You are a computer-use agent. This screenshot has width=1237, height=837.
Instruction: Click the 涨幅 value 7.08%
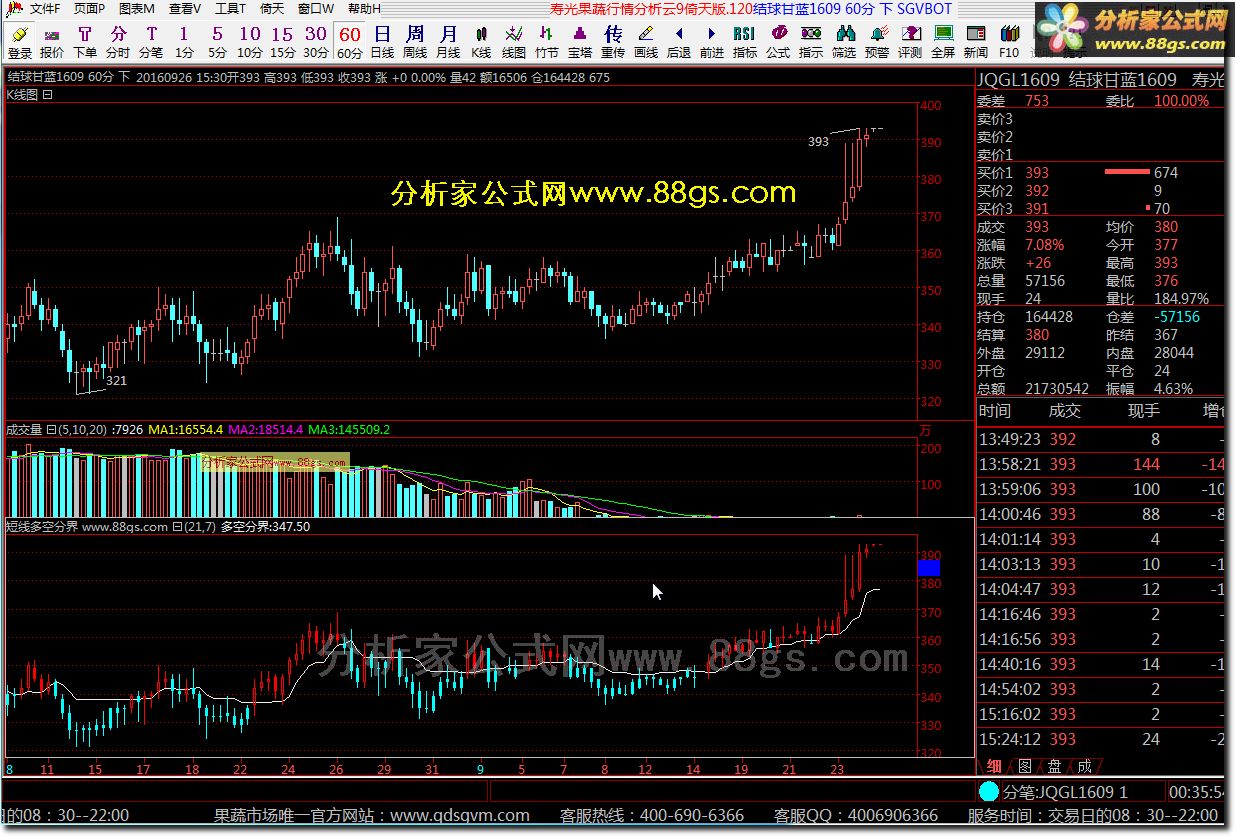pyautogui.click(x=1045, y=245)
